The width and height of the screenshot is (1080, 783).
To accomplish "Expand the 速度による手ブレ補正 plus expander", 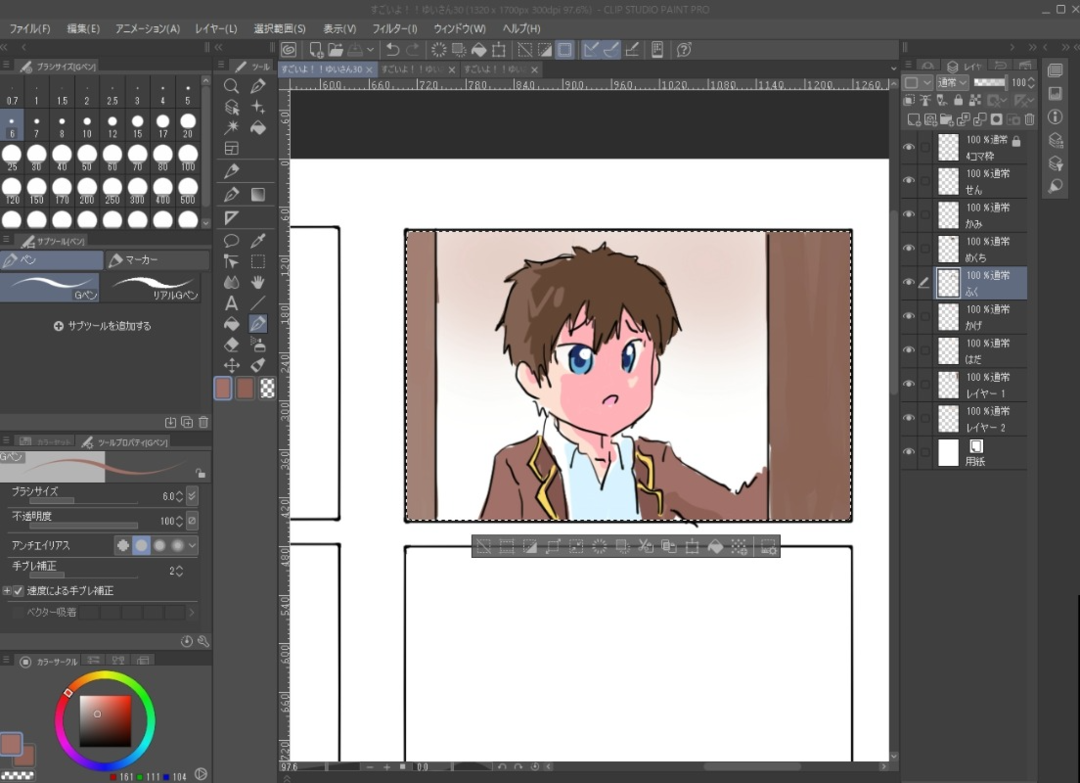I will [7, 591].
